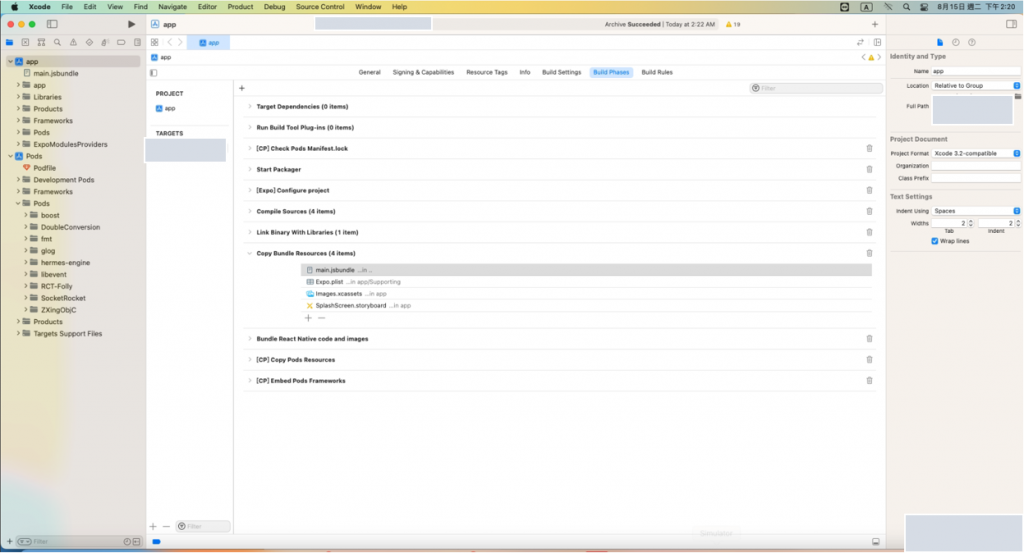Go forward with the editor history arrow

[180, 42]
